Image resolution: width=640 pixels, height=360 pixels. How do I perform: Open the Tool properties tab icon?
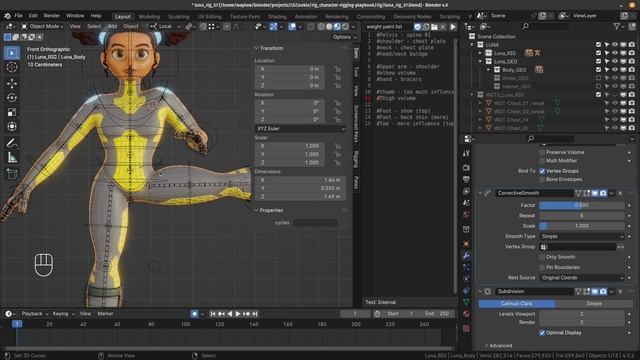[x=466, y=153]
